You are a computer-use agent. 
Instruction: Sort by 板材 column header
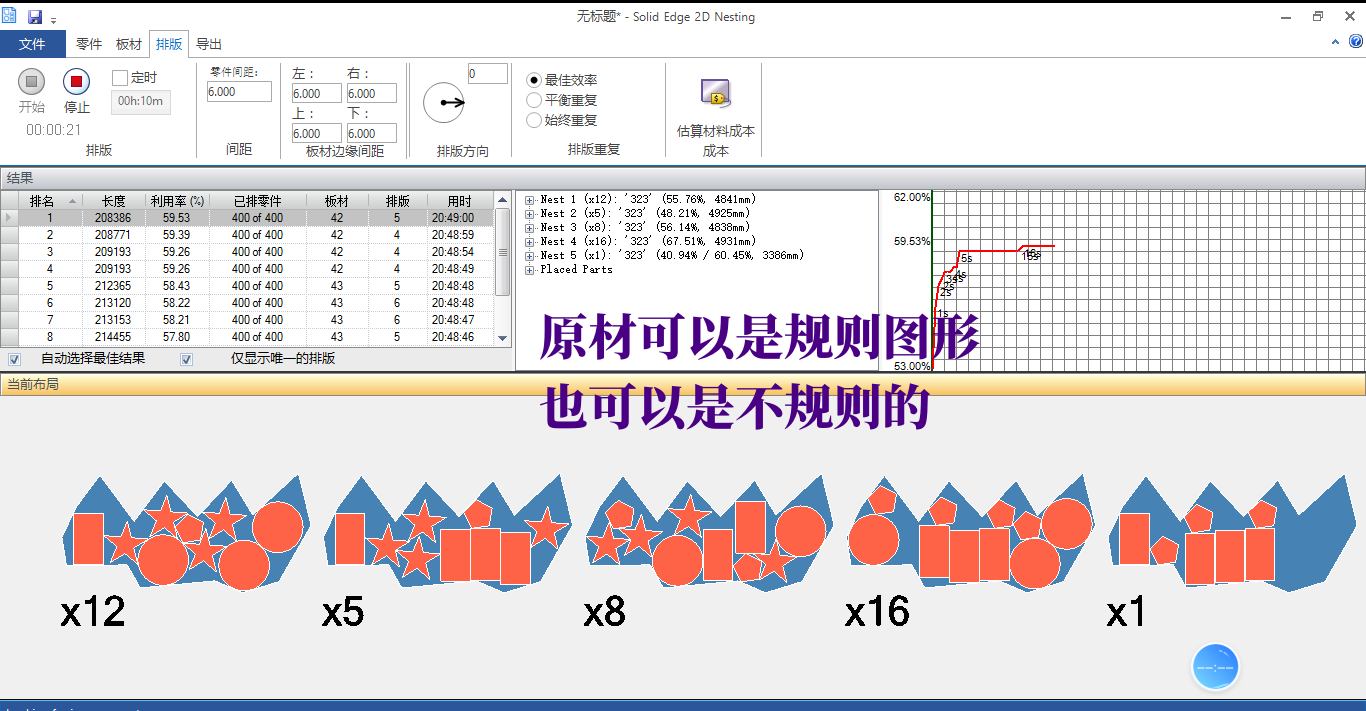(337, 201)
